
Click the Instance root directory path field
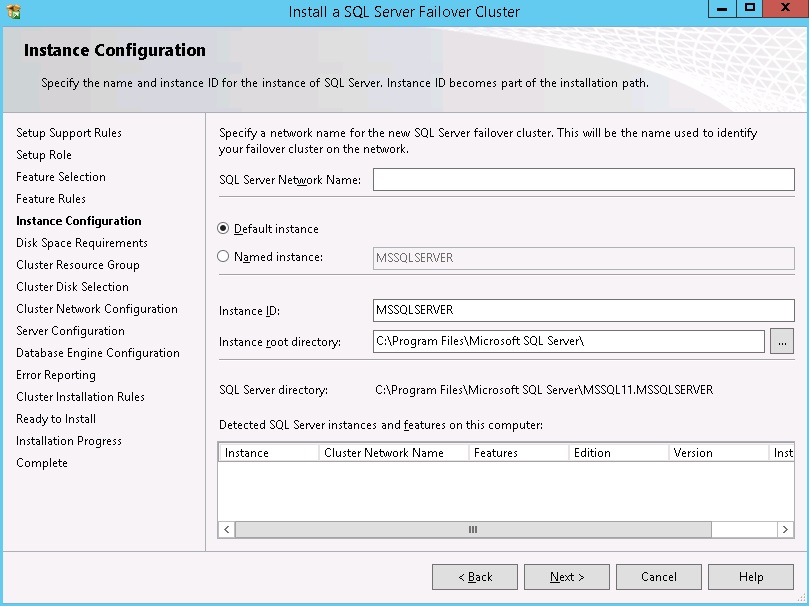(x=569, y=341)
